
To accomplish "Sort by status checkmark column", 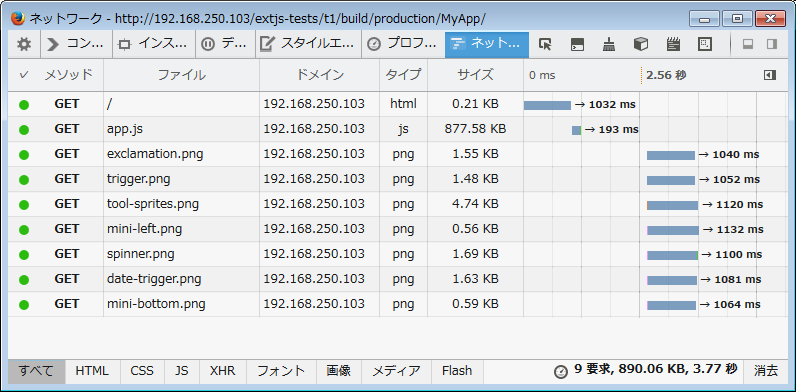I will [x=24, y=75].
